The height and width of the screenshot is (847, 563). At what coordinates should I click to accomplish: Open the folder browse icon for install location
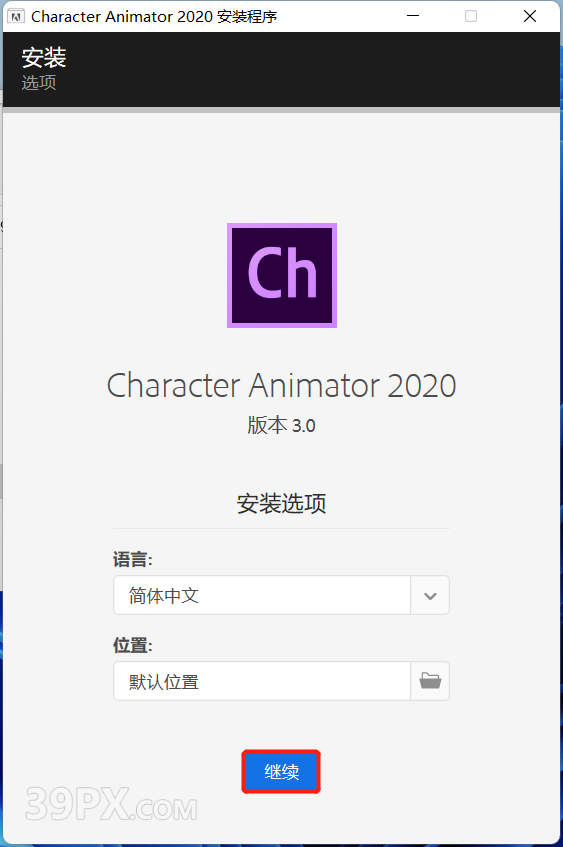[430, 681]
